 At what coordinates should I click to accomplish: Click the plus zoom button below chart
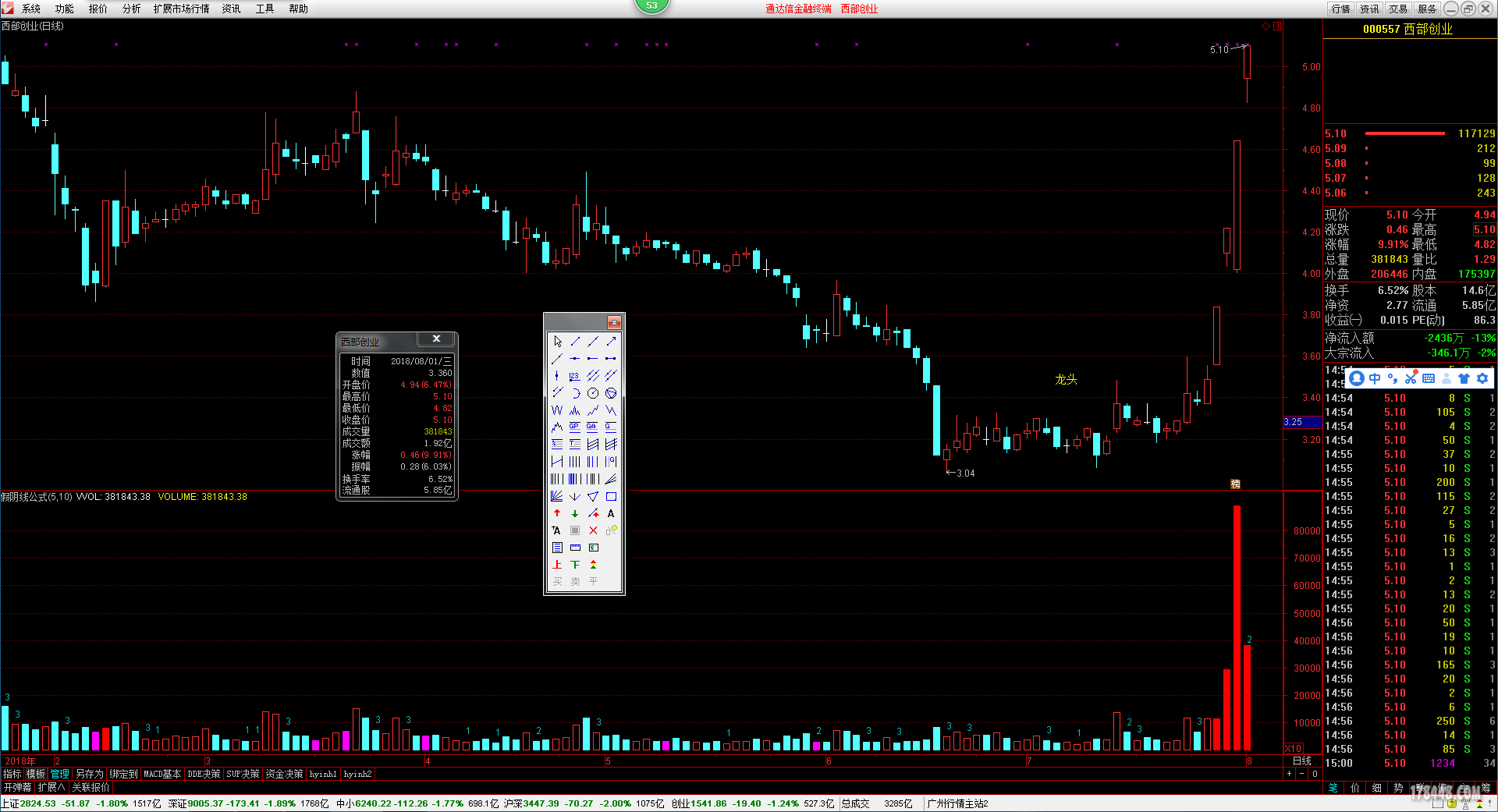(1289, 774)
